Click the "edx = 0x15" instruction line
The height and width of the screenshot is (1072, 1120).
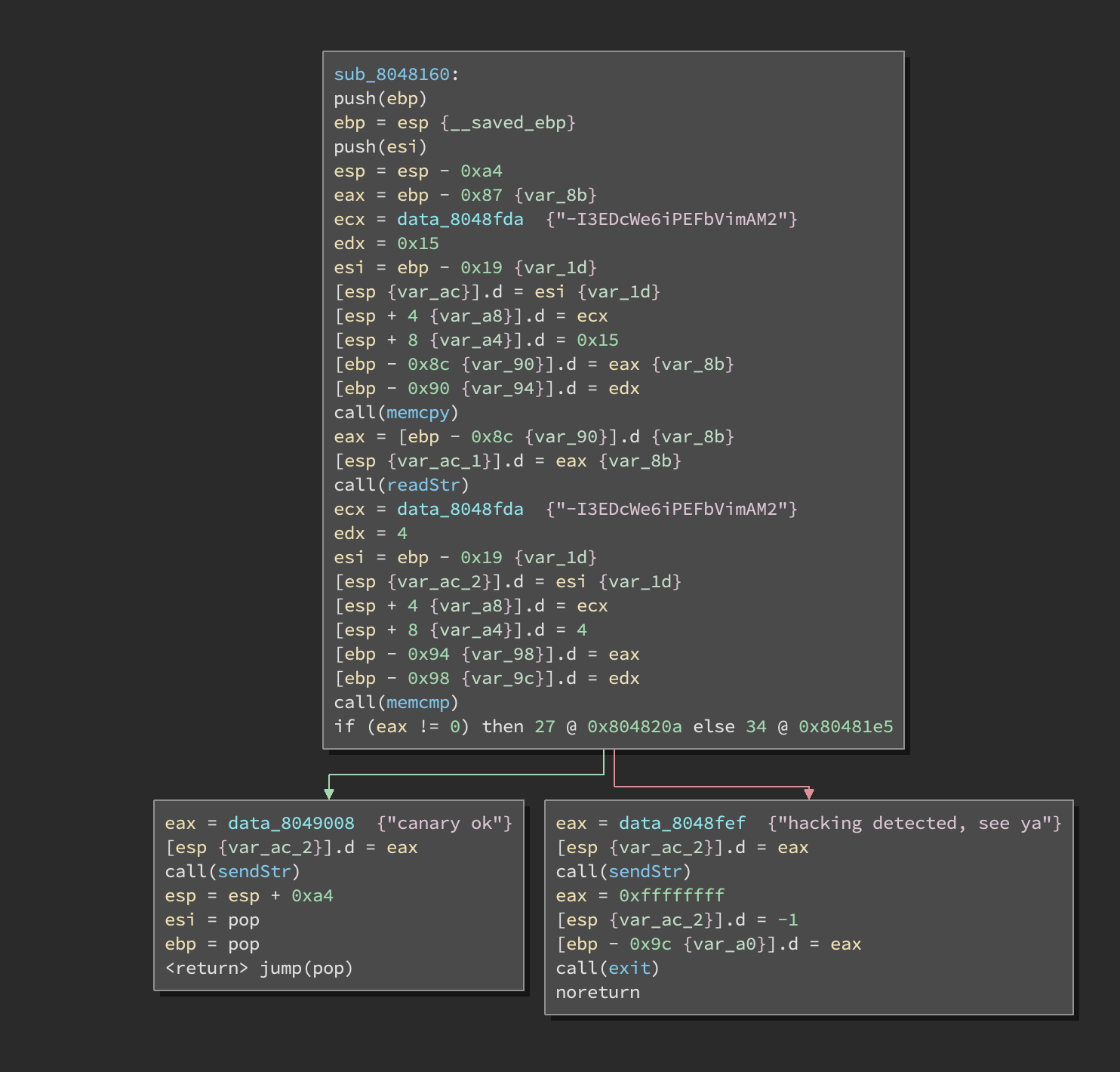(x=386, y=244)
